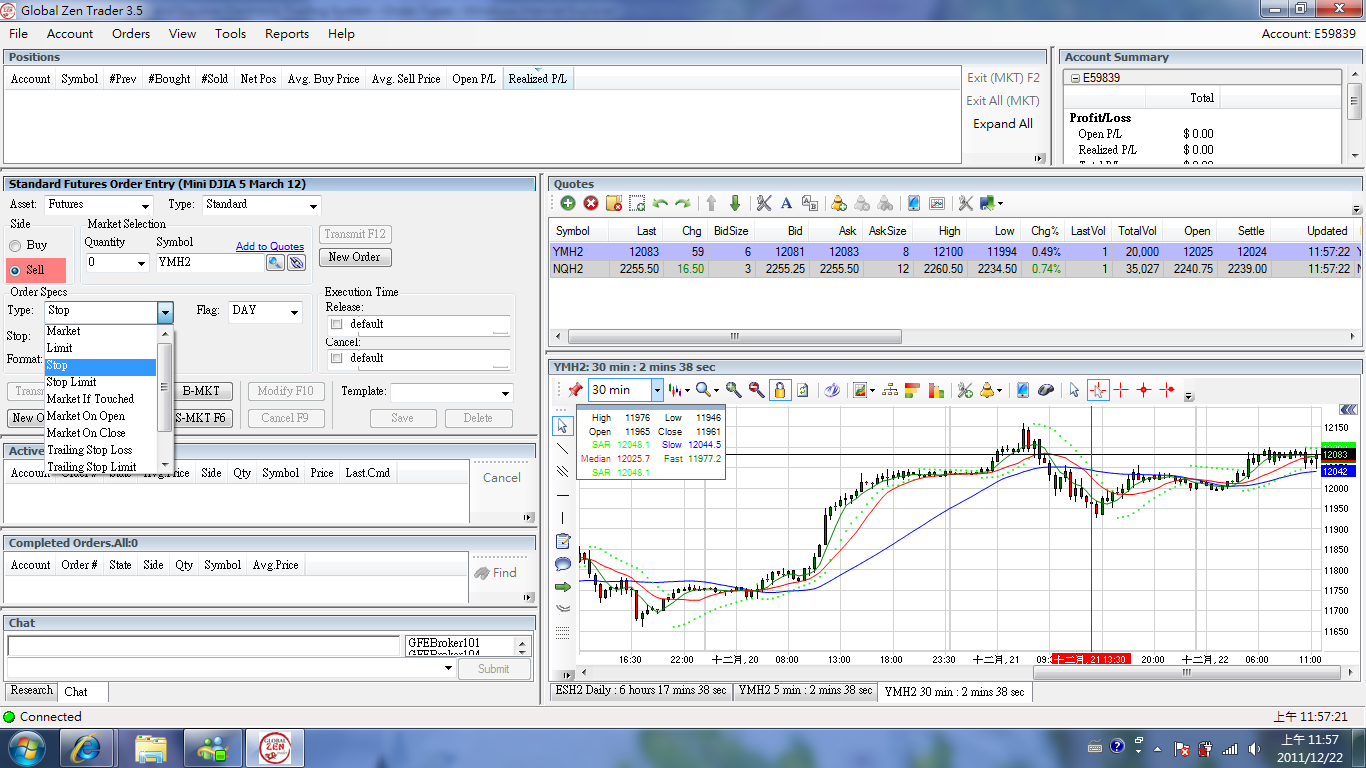Click the refresh chart icon beside padlock
This screenshot has width=1366, height=768.
click(803, 390)
